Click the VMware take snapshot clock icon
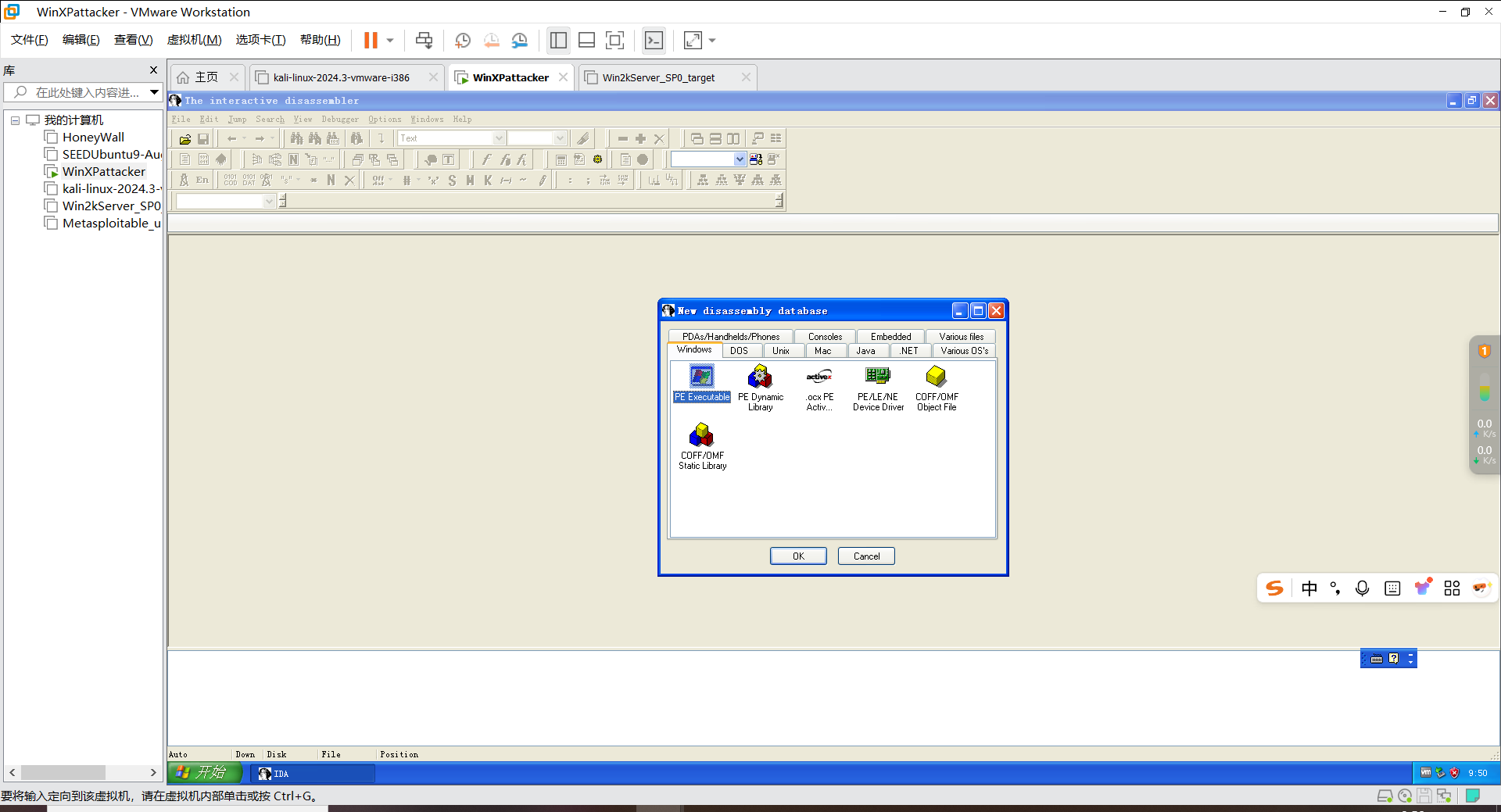1501x812 pixels. coord(463,41)
